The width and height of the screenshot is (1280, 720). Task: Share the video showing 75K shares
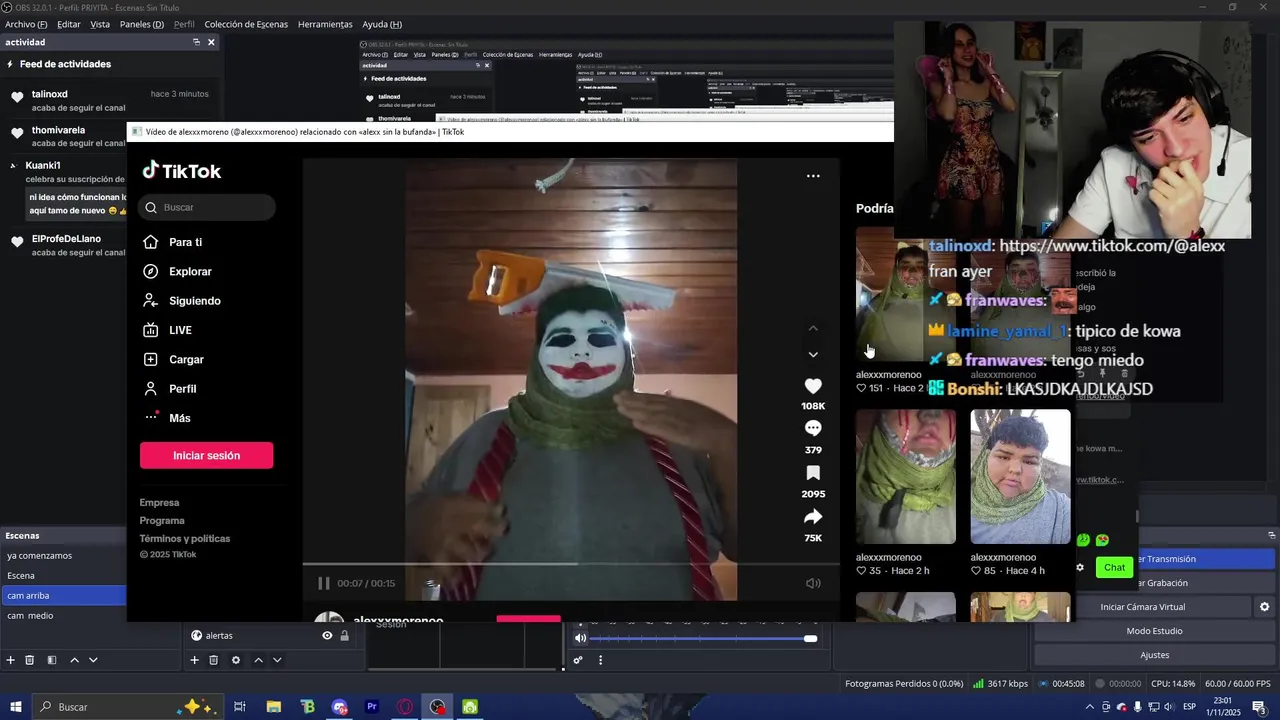(813, 517)
